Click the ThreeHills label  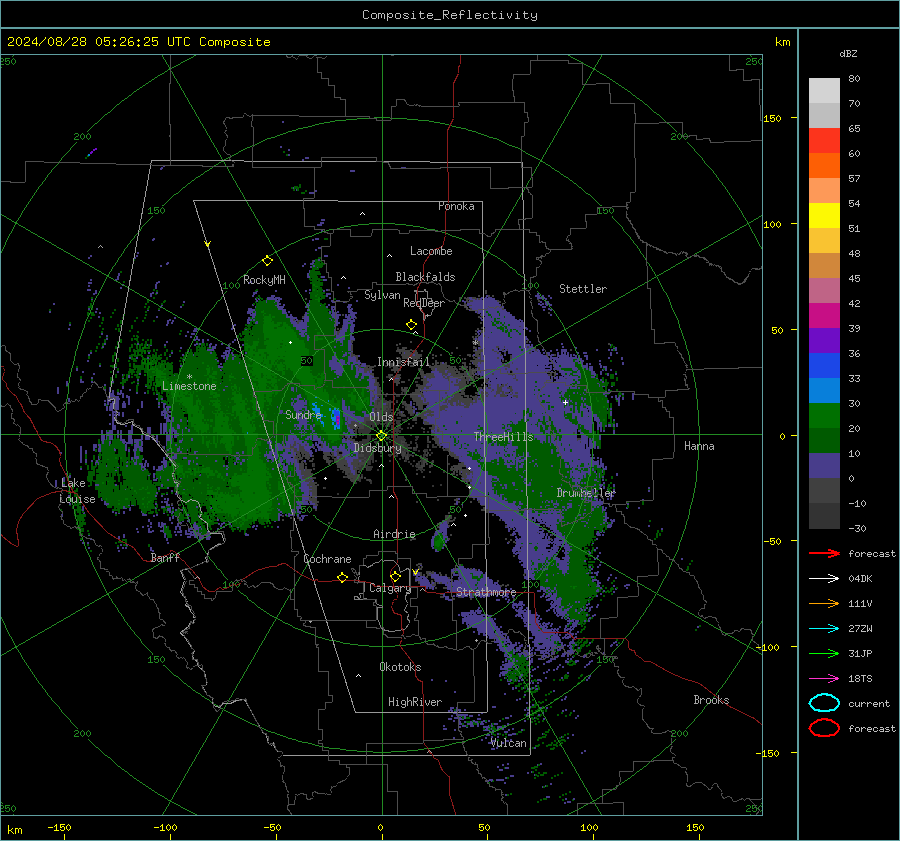point(503,437)
